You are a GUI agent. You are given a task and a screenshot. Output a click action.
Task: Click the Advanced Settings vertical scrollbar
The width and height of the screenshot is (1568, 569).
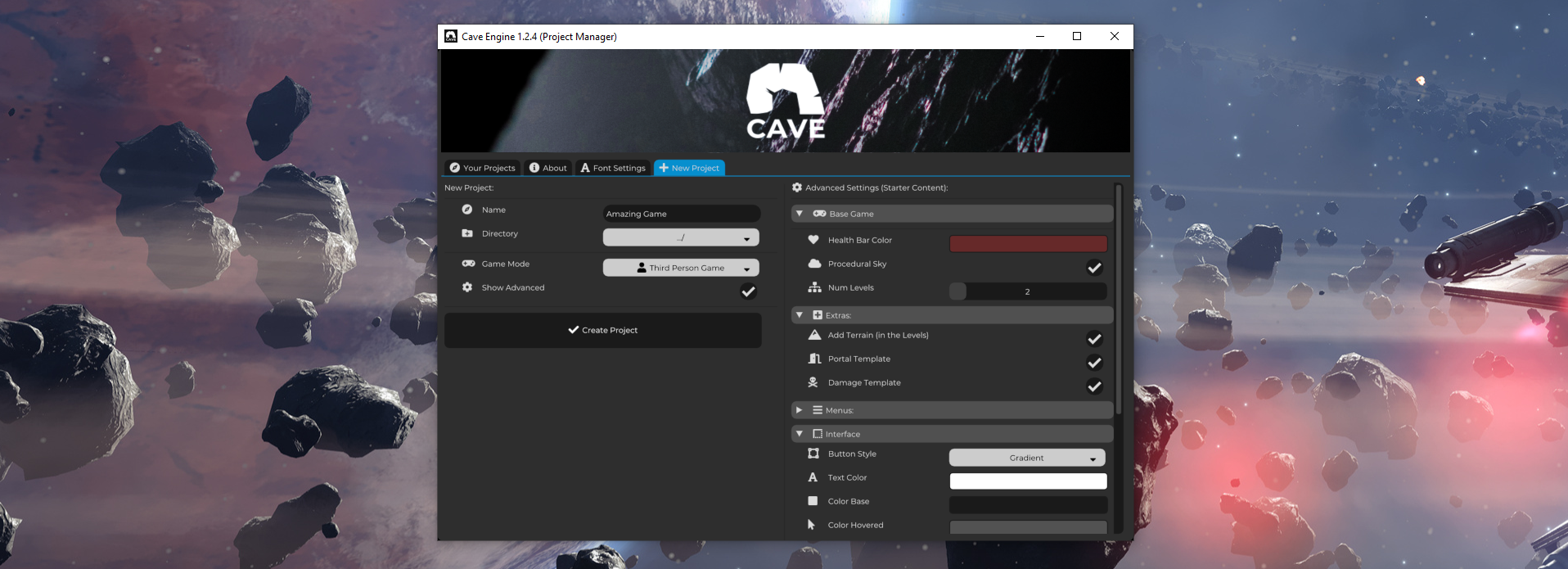click(1118, 300)
